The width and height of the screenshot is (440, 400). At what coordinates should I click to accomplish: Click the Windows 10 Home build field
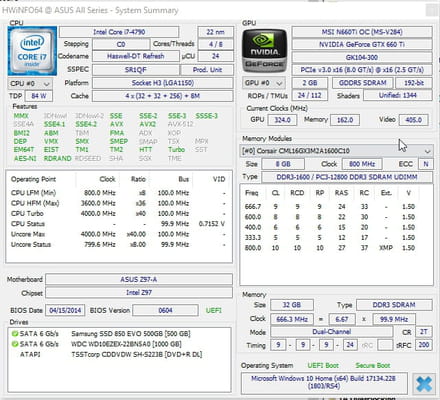[324, 382]
